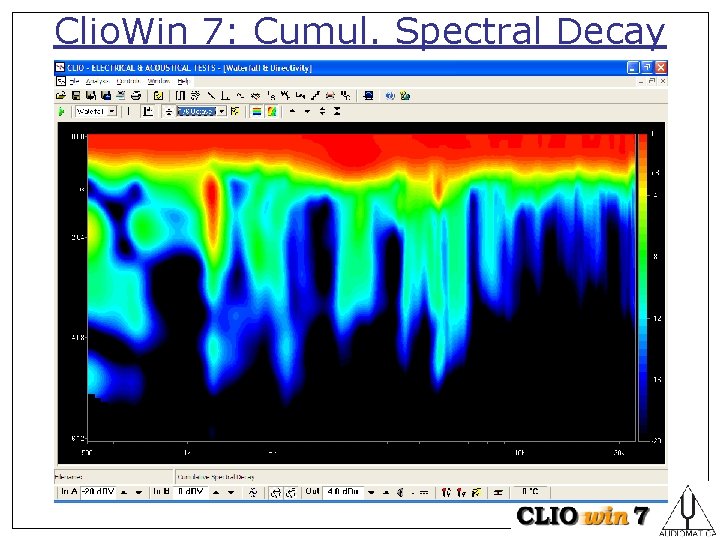Open the Controls menu
The height and width of the screenshot is (540, 720).
pyautogui.click(x=128, y=81)
